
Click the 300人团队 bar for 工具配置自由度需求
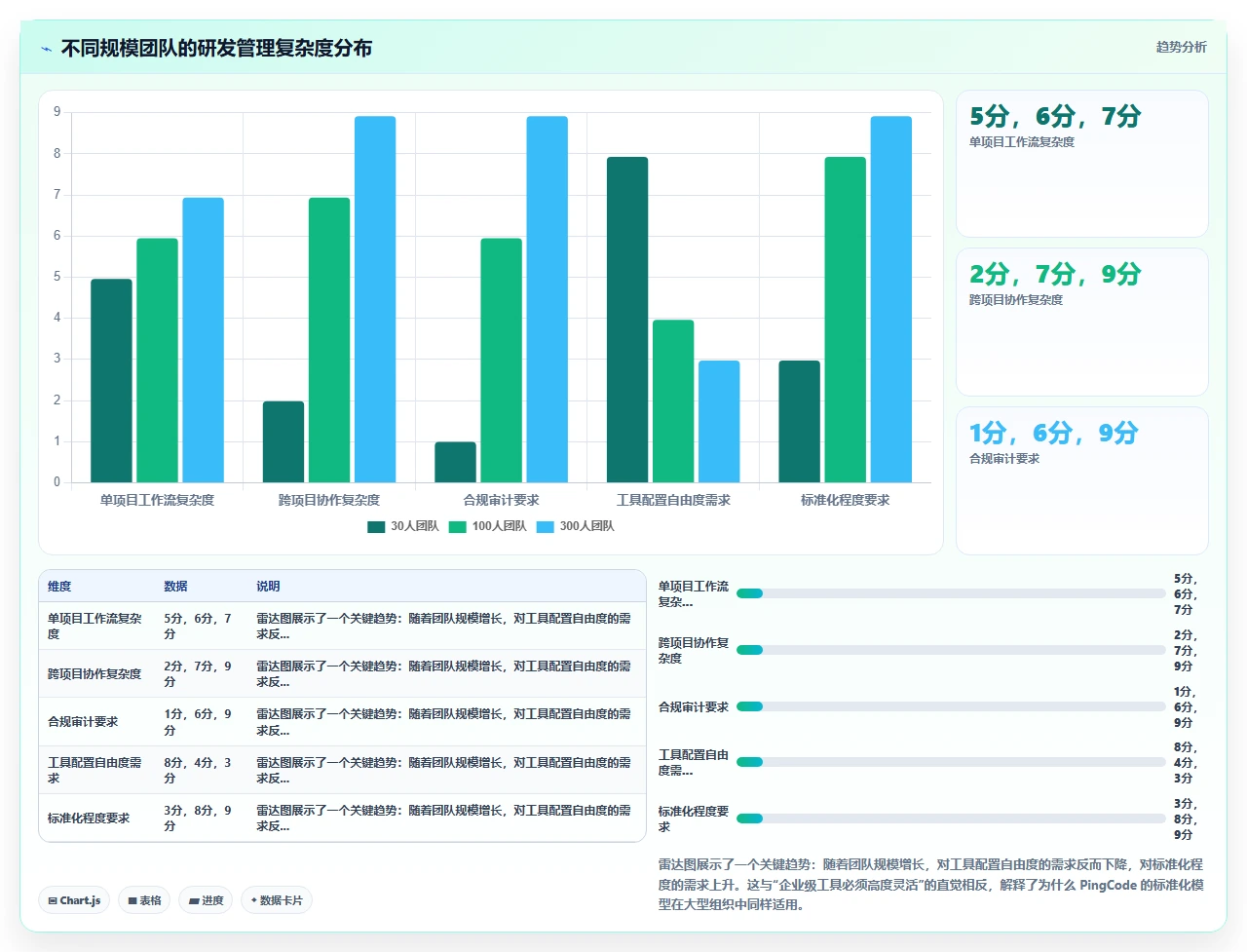coord(719,422)
